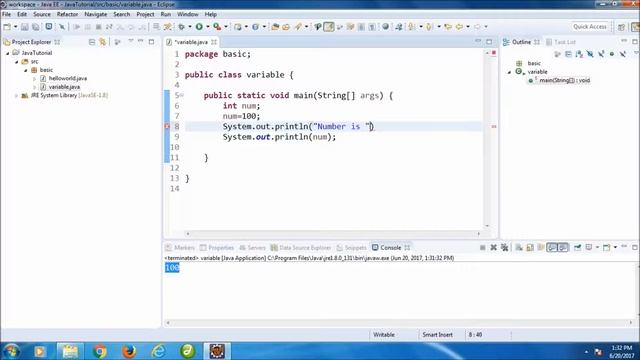
Task: Collapse the JavaTutorial project tree node
Action: [x=8, y=53]
